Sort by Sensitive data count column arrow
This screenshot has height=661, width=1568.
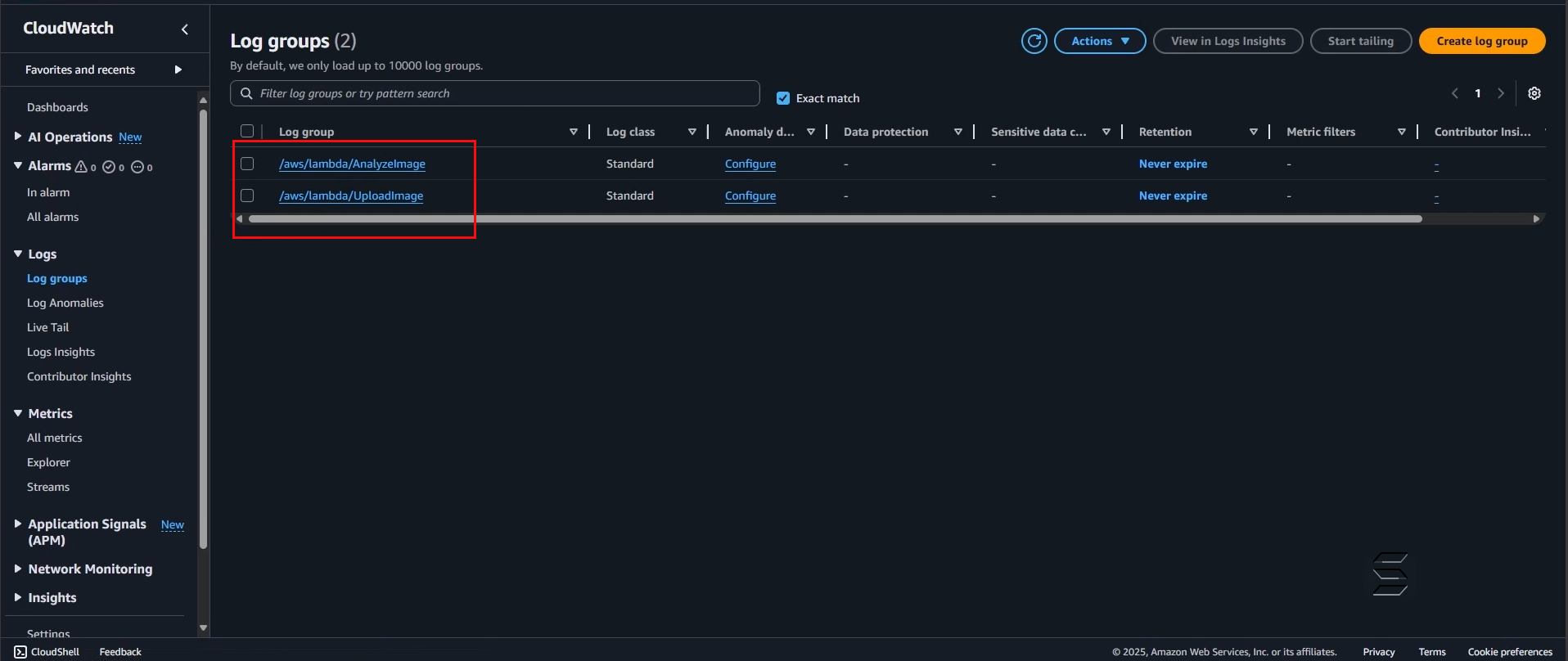(x=1106, y=132)
